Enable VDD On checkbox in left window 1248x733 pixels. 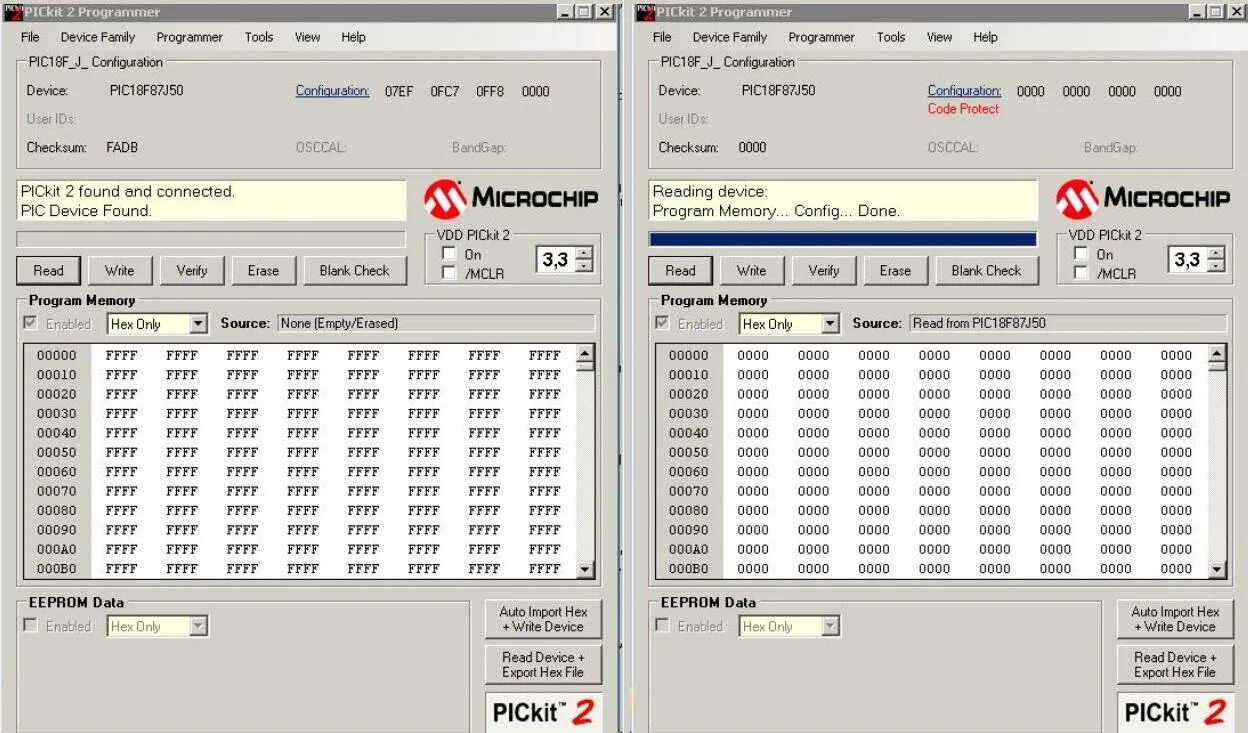pyautogui.click(x=449, y=254)
